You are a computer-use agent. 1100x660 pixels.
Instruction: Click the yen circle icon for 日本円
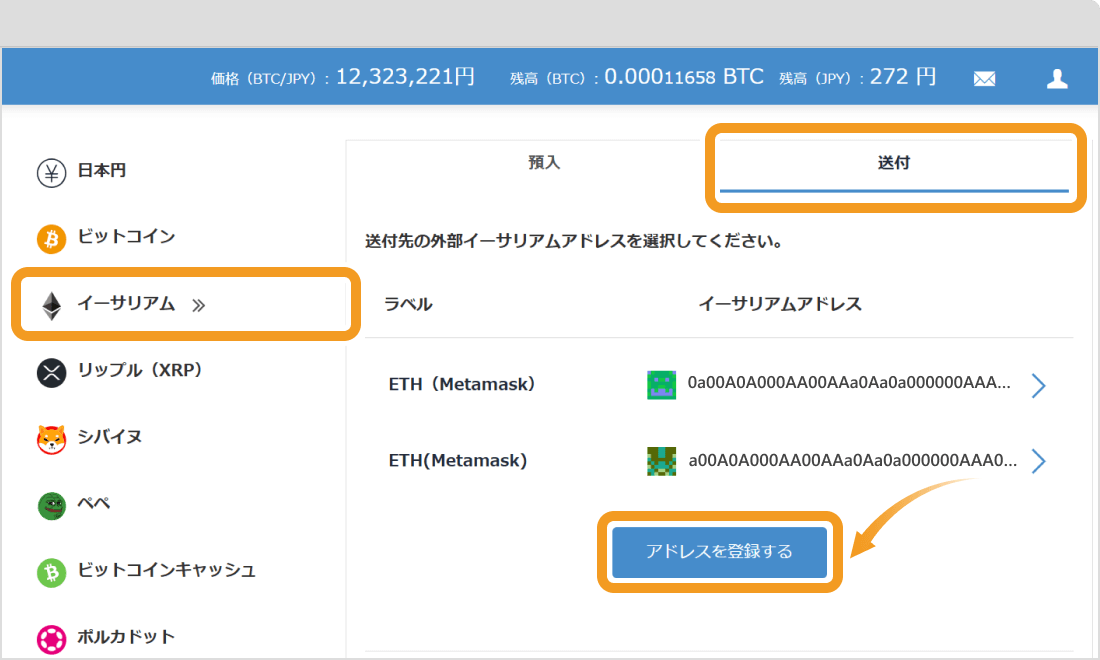[x=51, y=173]
